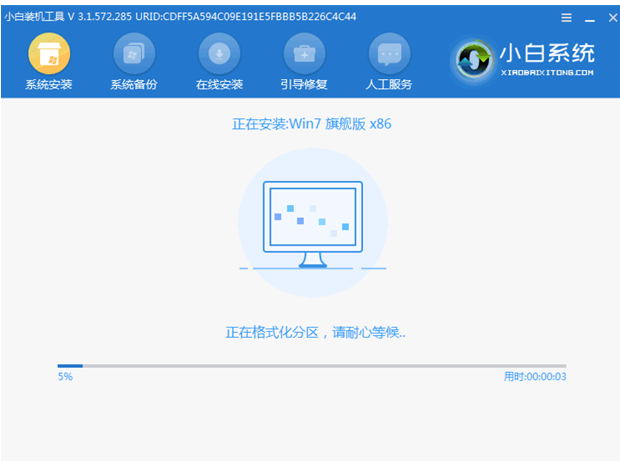Screen dimensions: 620x461
Task: Switch to the 系统备份 tab label
Action: pos(133,84)
